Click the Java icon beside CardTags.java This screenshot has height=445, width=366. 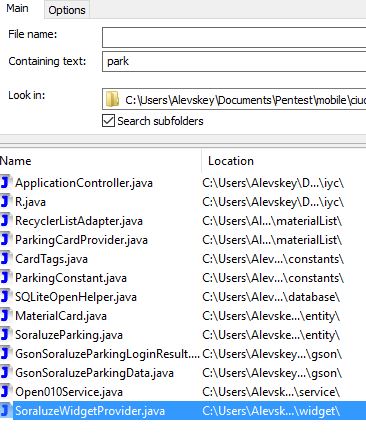pos(6,259)
